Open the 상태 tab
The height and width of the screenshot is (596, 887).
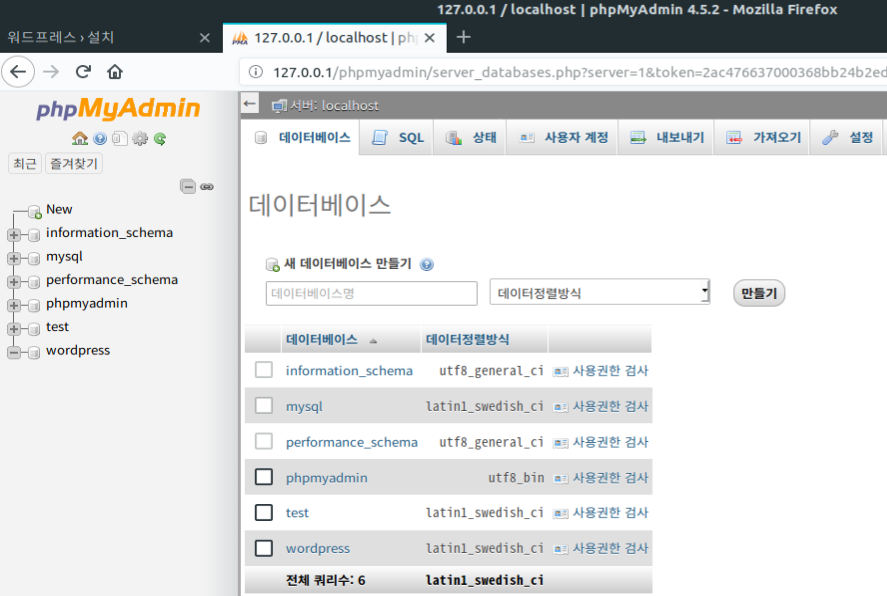coord(471,137)
